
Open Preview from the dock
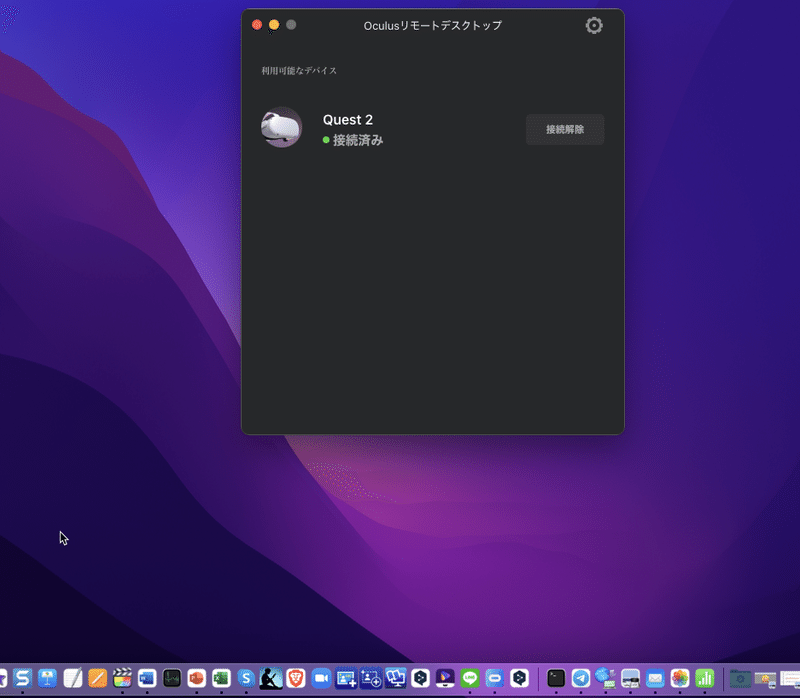coord(631,679)
